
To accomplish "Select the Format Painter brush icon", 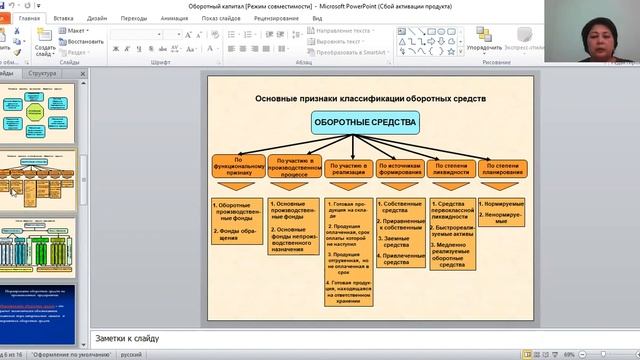I will [17, 52].
